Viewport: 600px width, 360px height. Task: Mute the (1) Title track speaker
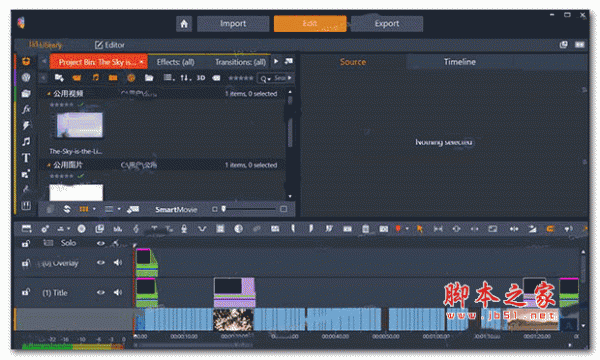(118, 292)
